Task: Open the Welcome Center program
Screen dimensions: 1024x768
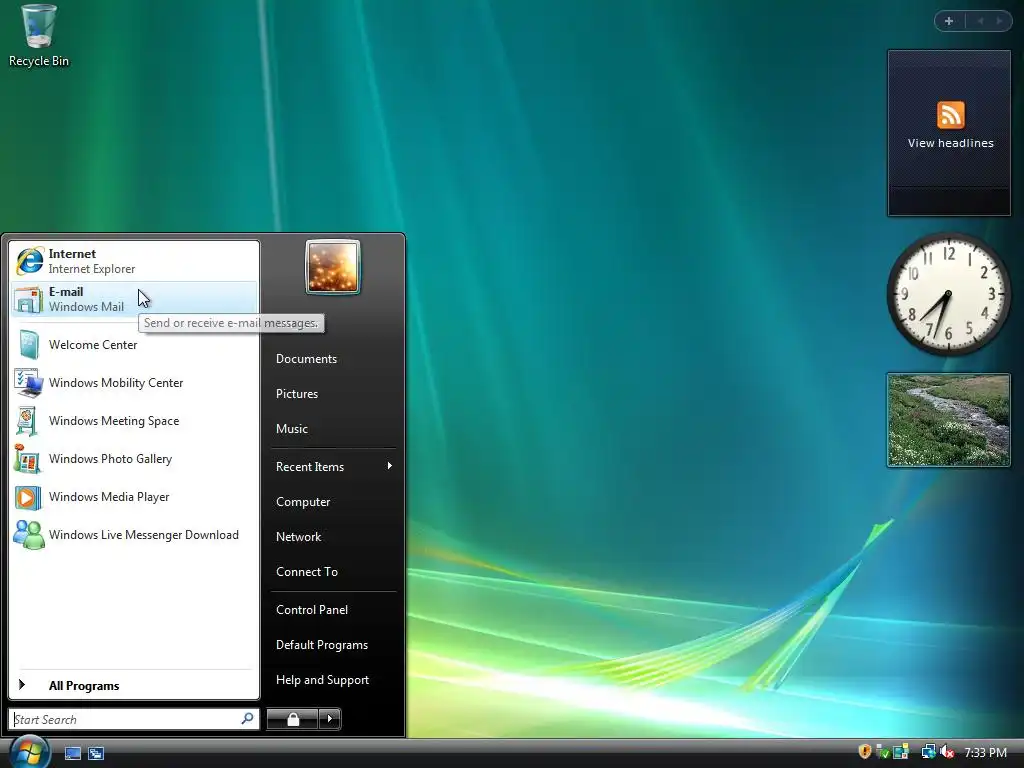Action: (134, 345)
